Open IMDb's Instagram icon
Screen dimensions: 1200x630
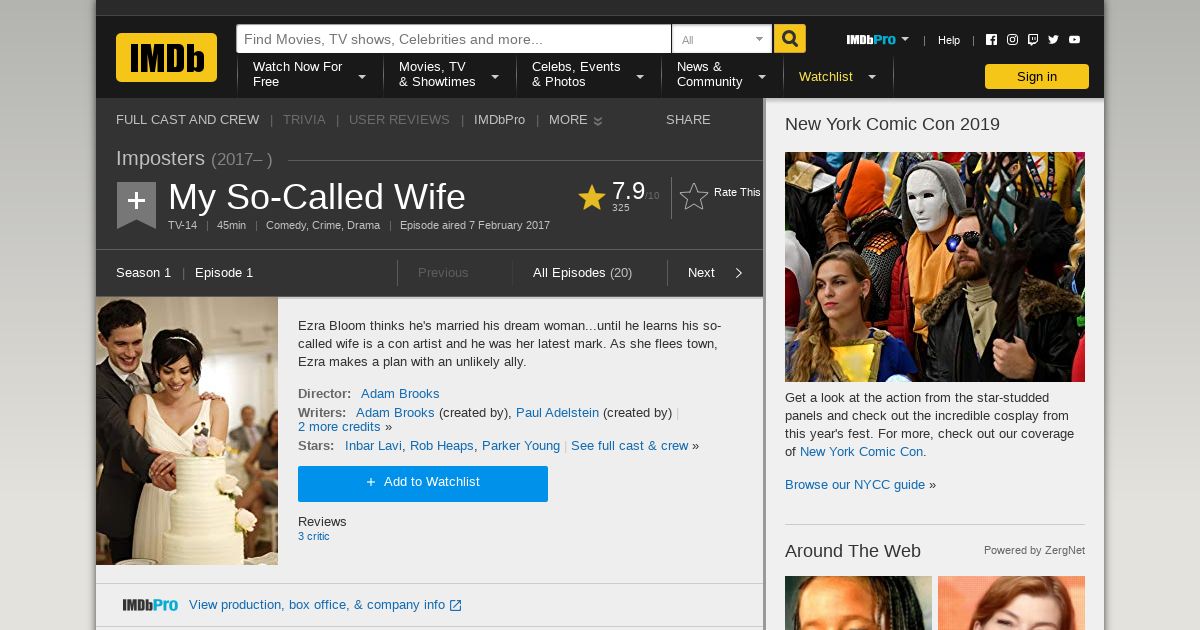[x=1012, y=40]
